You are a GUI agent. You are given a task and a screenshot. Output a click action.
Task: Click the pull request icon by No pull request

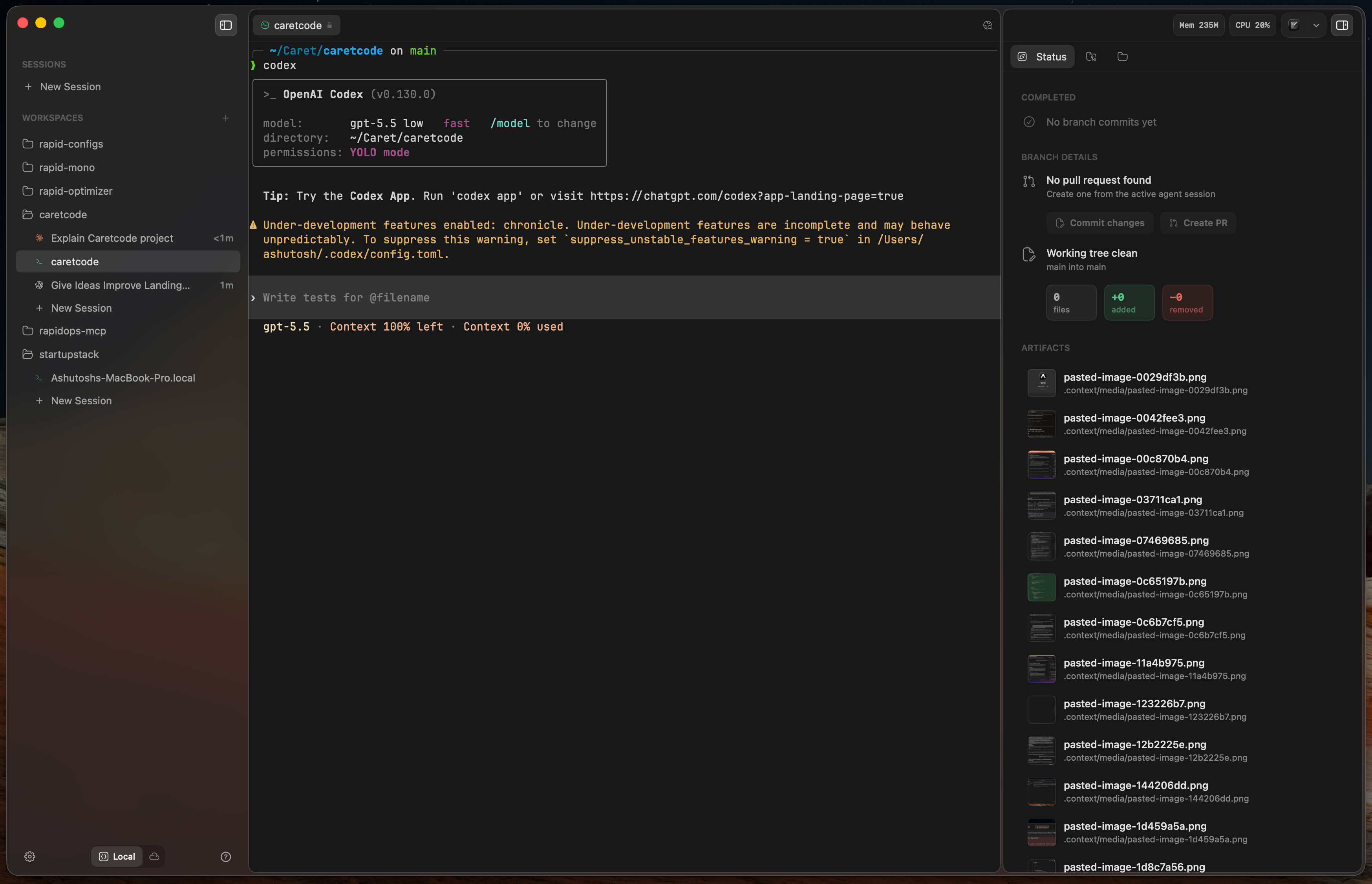pos(1029,181)
